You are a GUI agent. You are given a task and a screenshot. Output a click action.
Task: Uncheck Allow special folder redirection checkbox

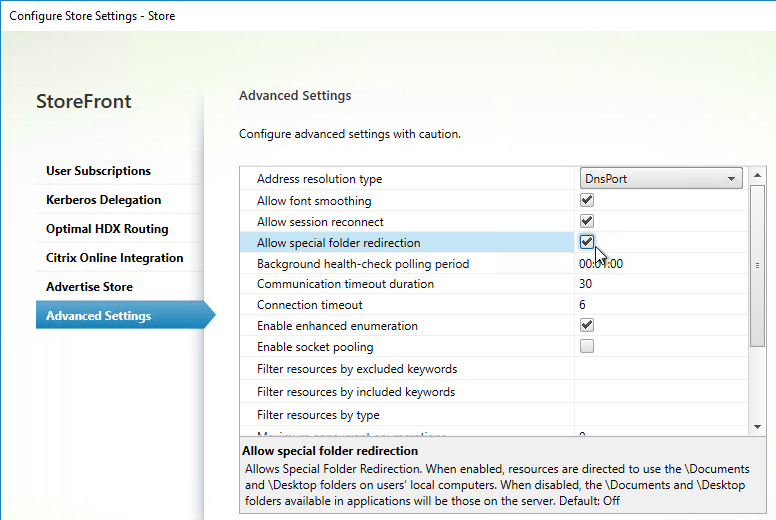(x=587, y=242)
